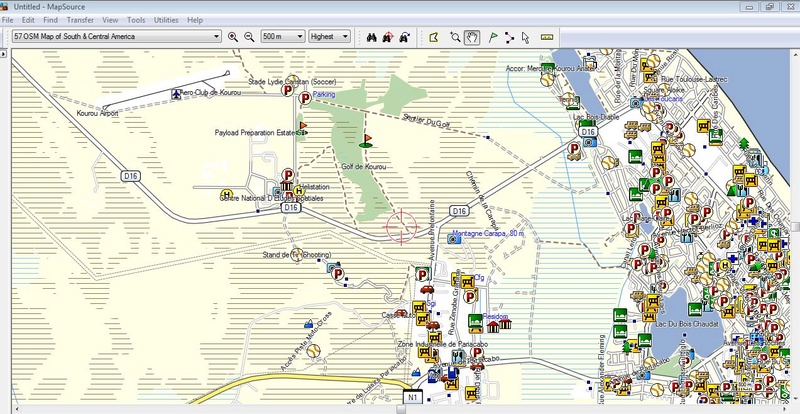
Task: Click the Zone Industrielle de Pariacabo label
Action: click(442, 344)
